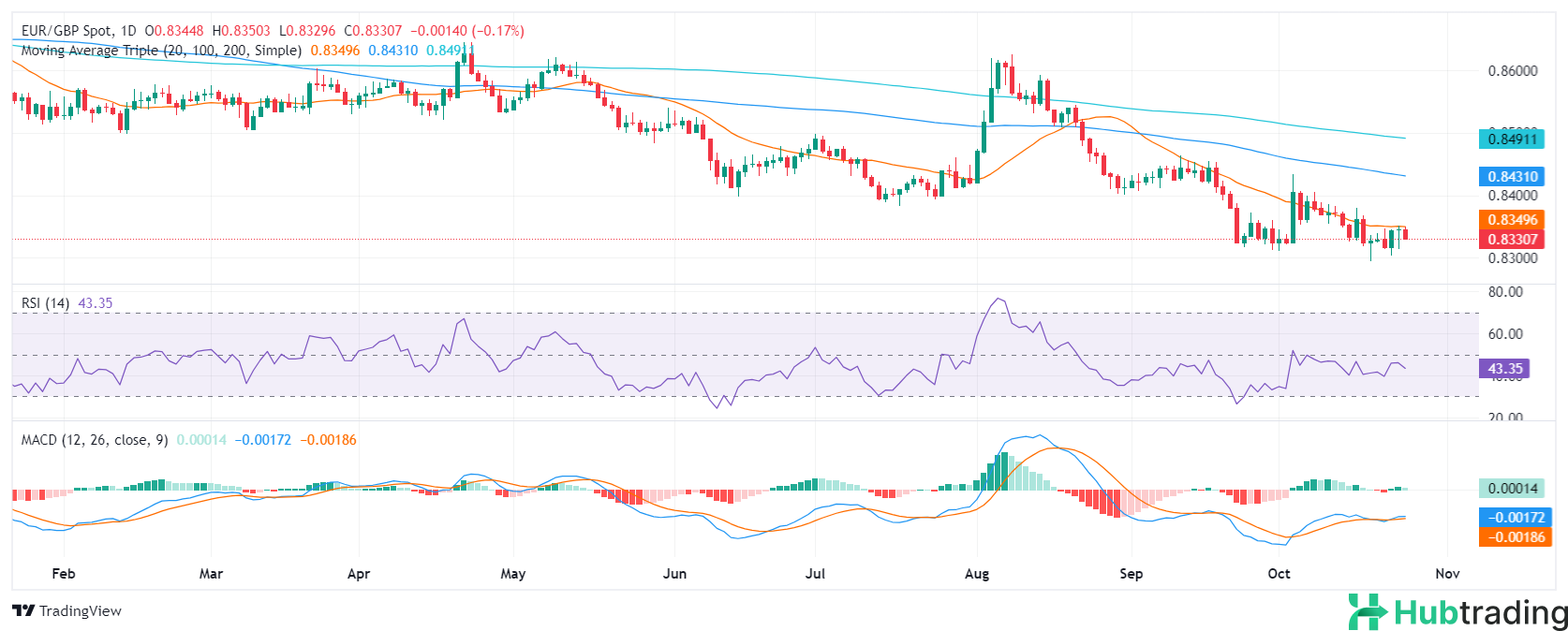Click the 0.84911 cyan price tag

point(1512,139)
